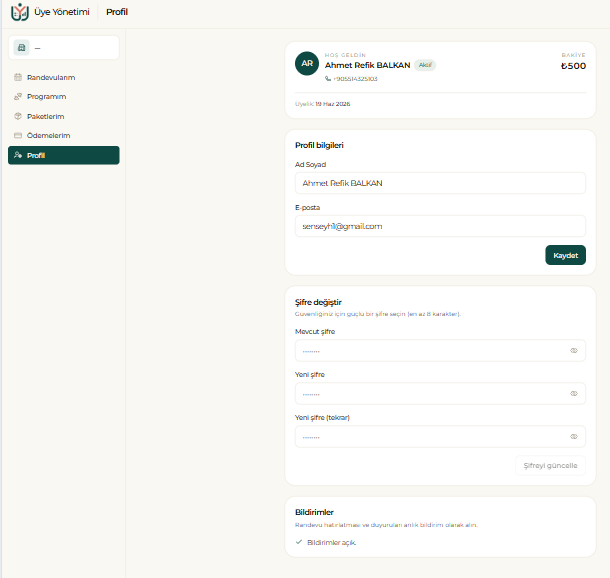Click the Paketlerim box icon
Screen dimensions: 610x578
coord(18,116)
